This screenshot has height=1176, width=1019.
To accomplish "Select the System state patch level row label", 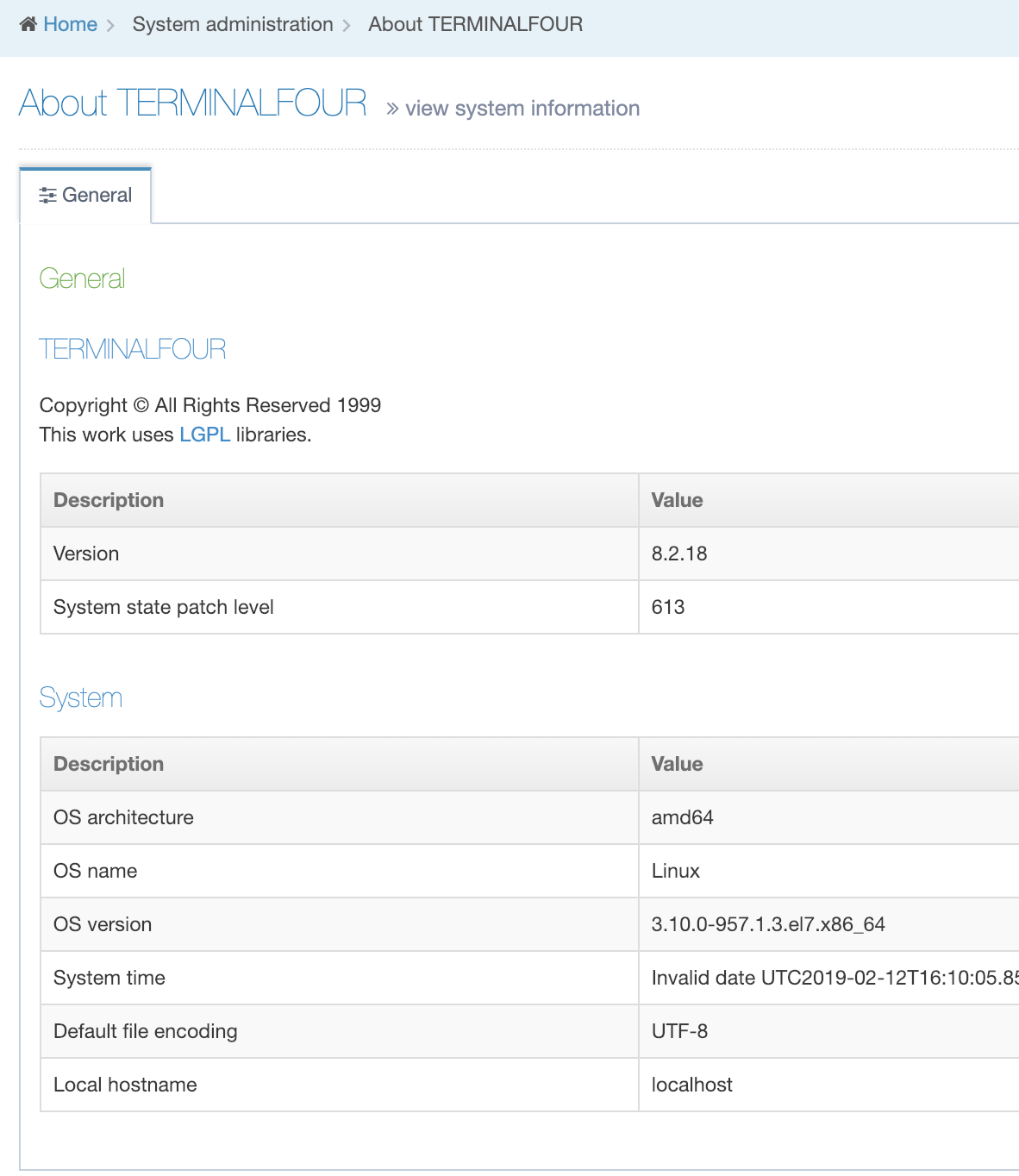I will pyautogui.click(x=163, y=607).
